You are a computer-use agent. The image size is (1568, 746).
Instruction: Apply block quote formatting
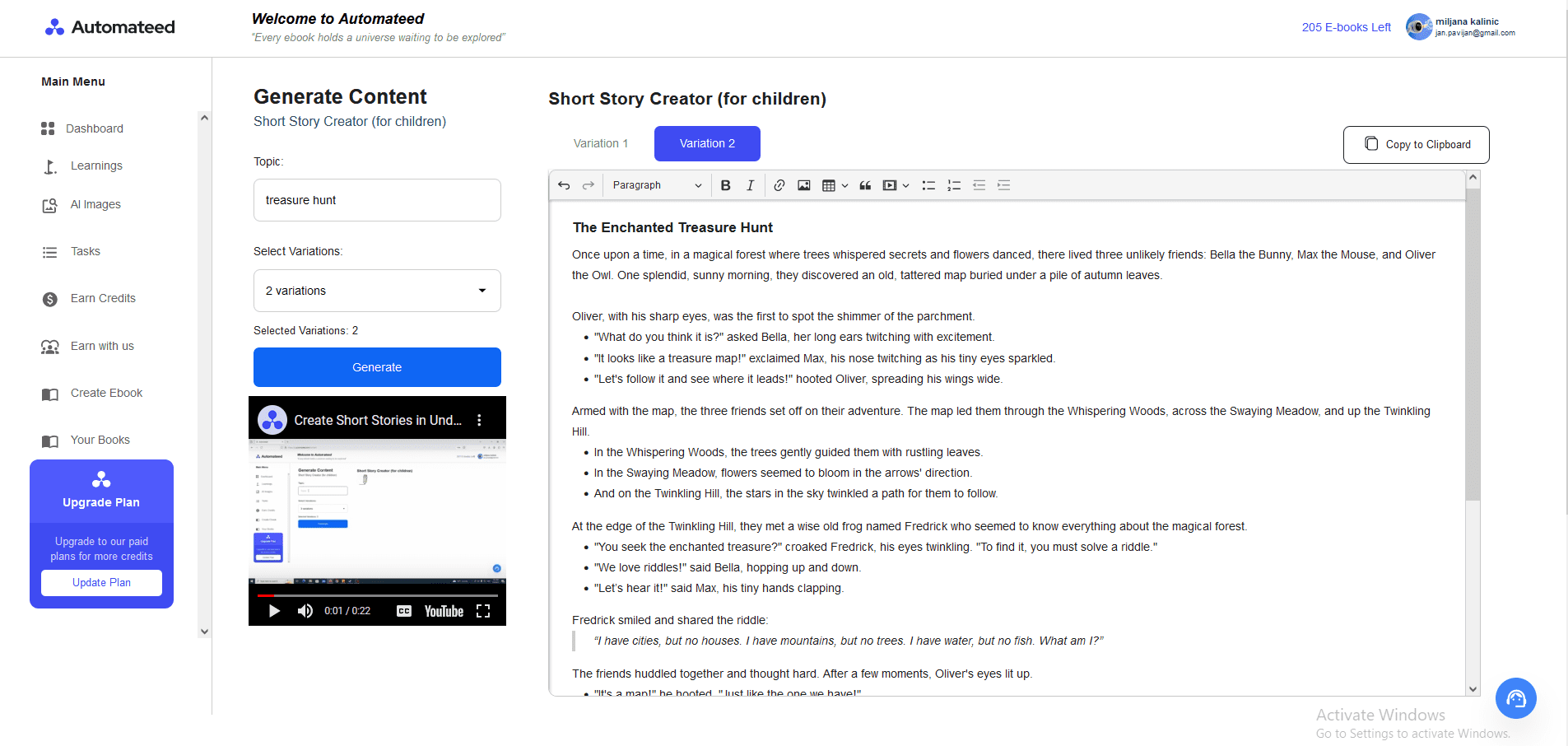865,185
